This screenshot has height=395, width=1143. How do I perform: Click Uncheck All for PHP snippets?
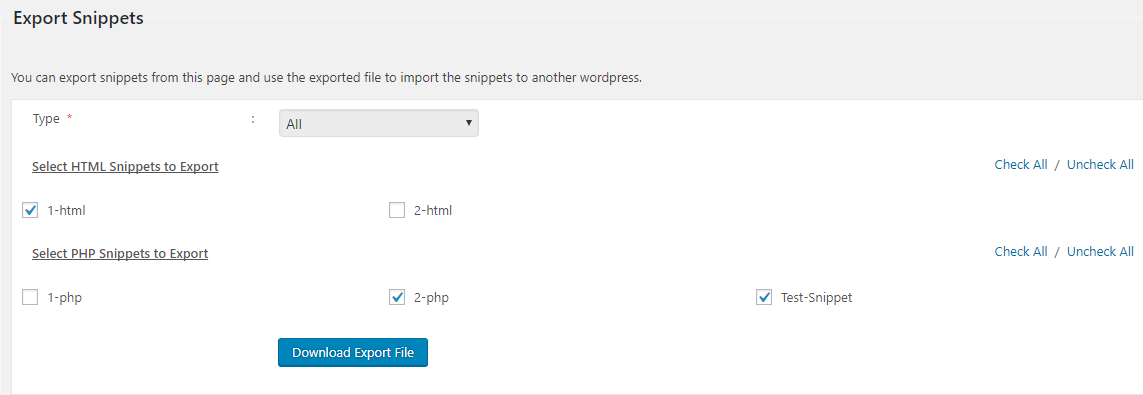[1100, 251]
